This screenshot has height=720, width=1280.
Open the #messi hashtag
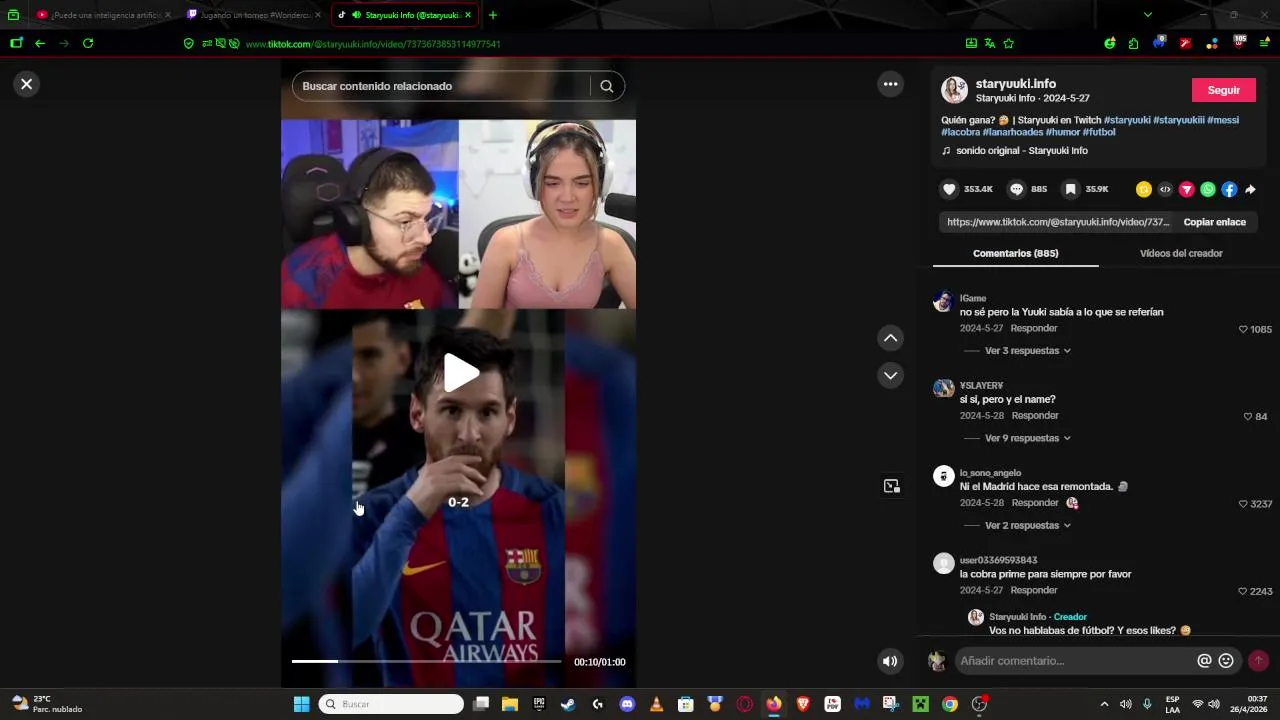[x=1223, y=120]
